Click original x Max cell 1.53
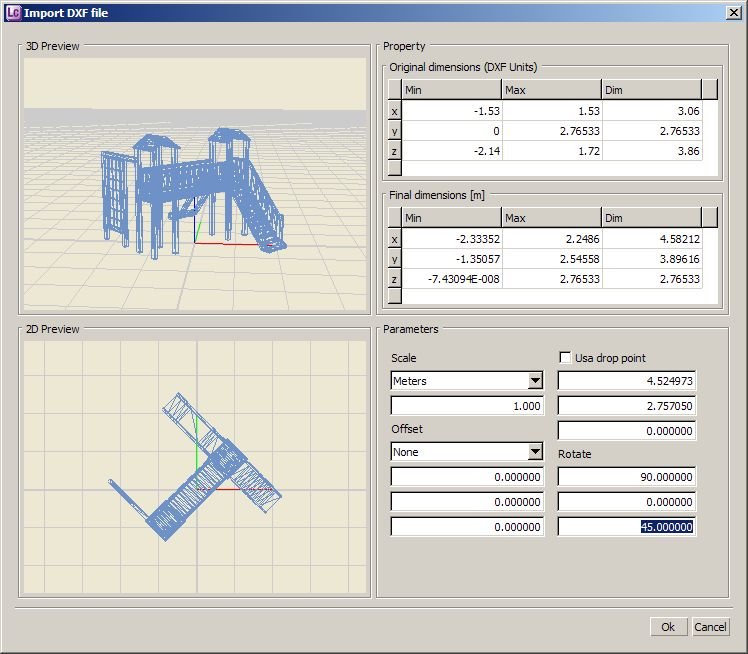The height and width of the screenshot is (654, 748). pos(552,111)
